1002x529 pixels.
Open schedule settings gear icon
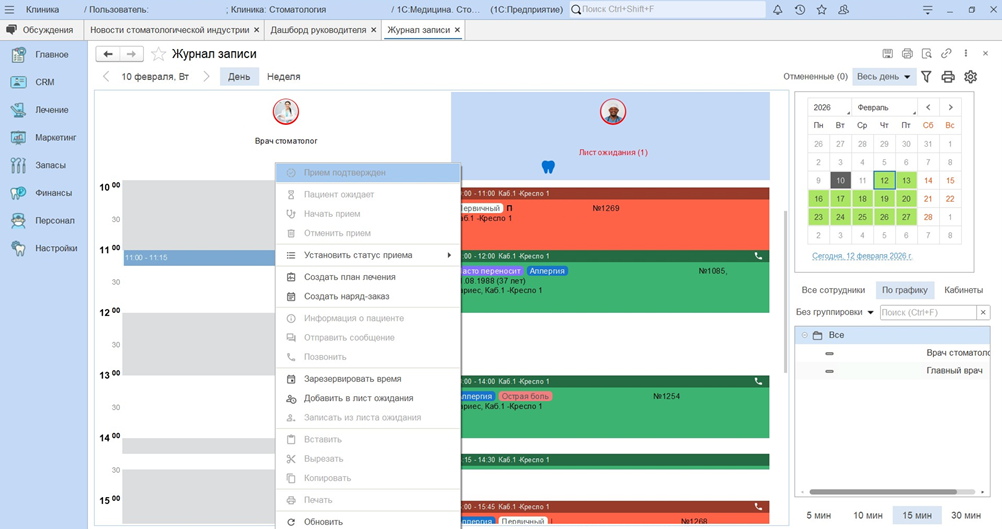[x=970, y=77]
